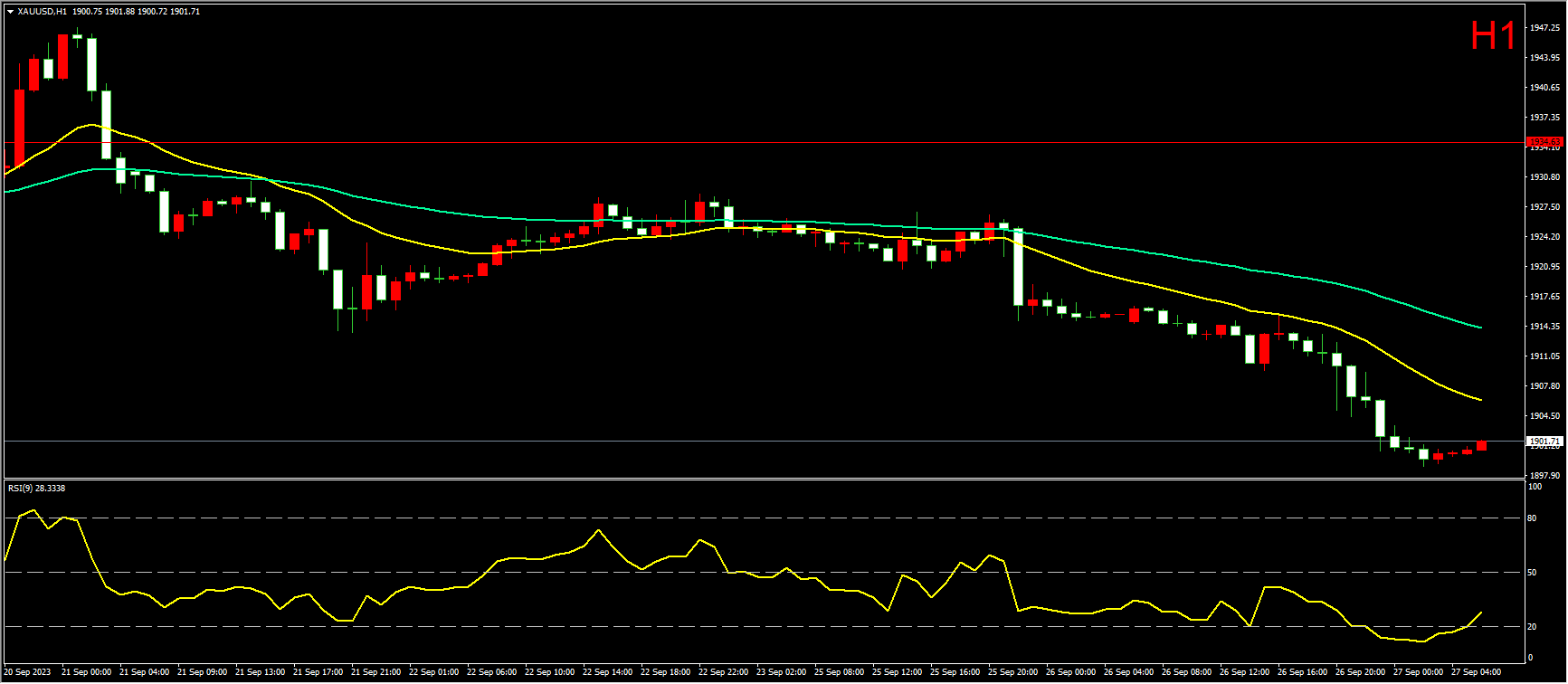Click the 22 Sep 01:00 time label
This screenshot has width=1568, height=684.
point(433,672)
